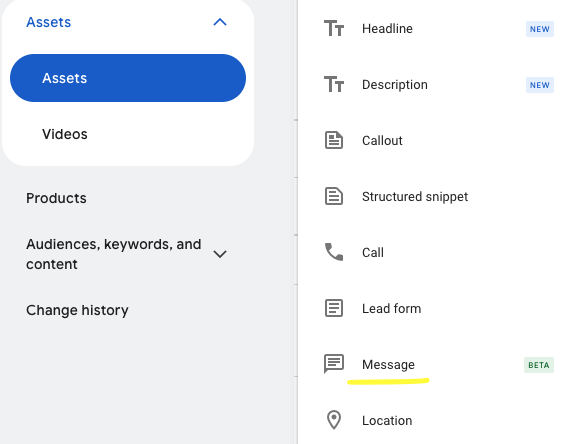Choose the Call asset type
This screenshot has width=578, height=444.
373,253
